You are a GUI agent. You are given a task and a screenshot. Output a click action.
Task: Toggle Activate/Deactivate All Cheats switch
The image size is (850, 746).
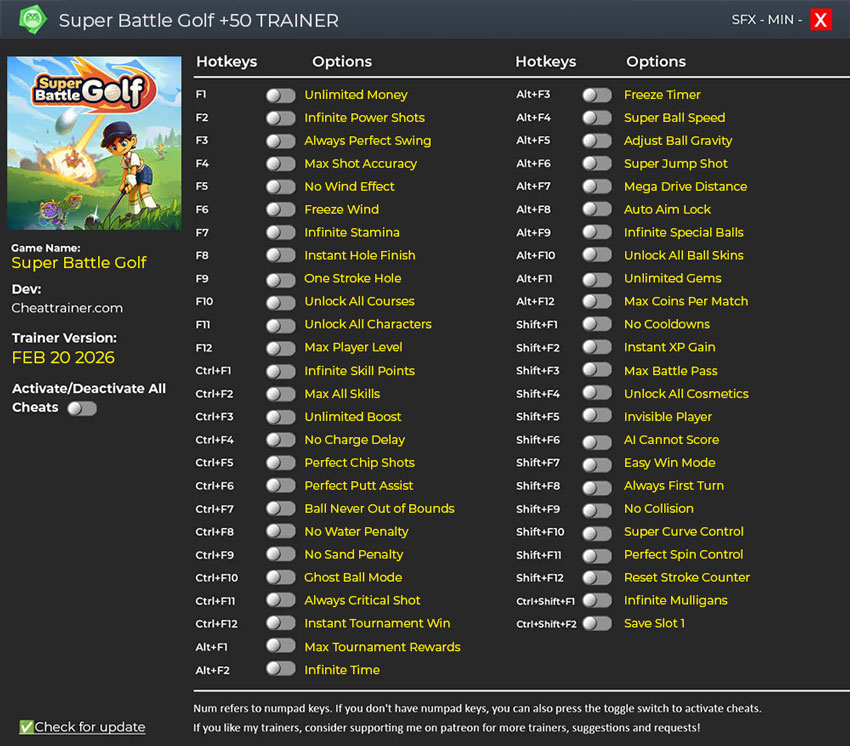pos(81,408)
